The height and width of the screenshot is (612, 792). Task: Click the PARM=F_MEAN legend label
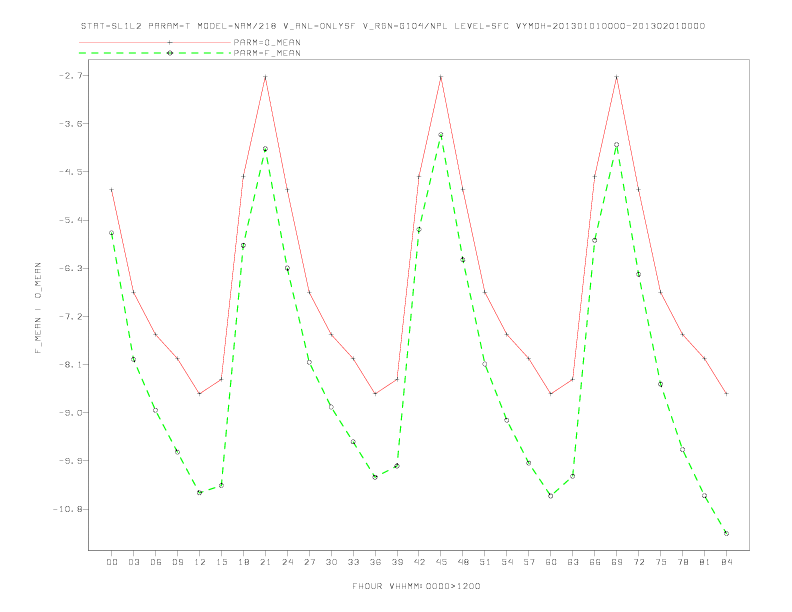click(x=267, y=53)
